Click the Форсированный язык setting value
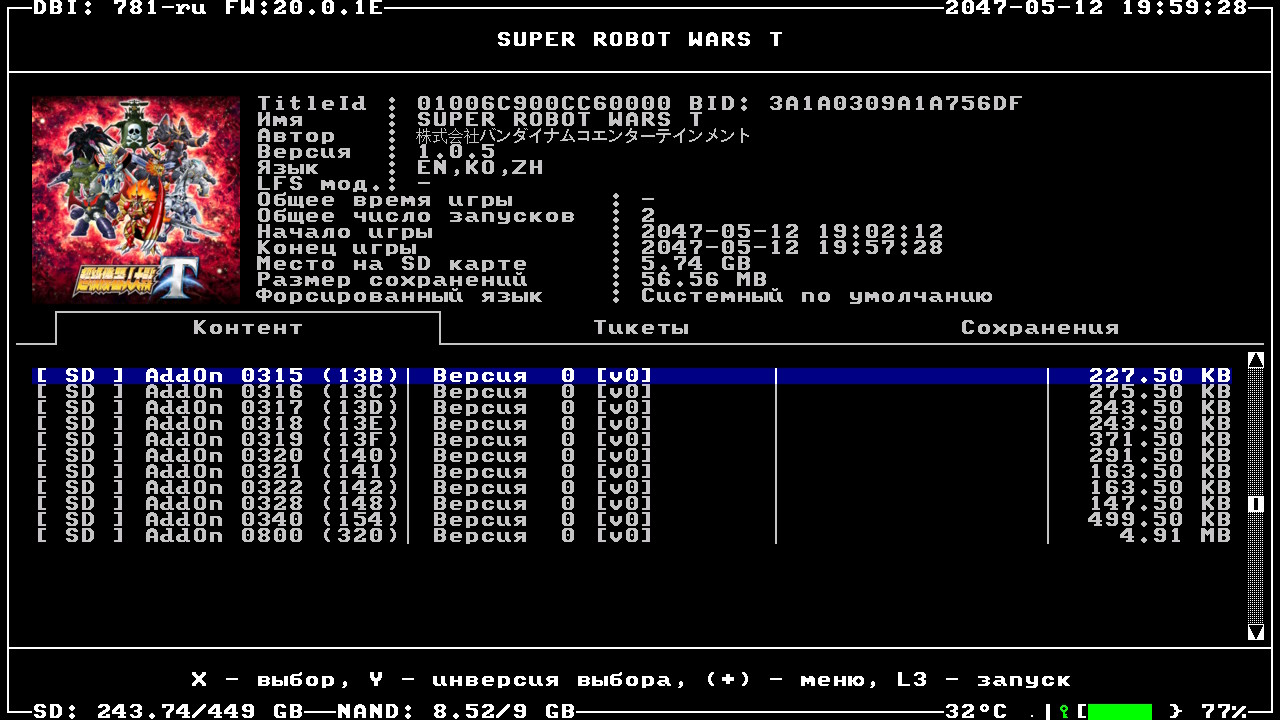1280x720 pixels. point(816,296)
